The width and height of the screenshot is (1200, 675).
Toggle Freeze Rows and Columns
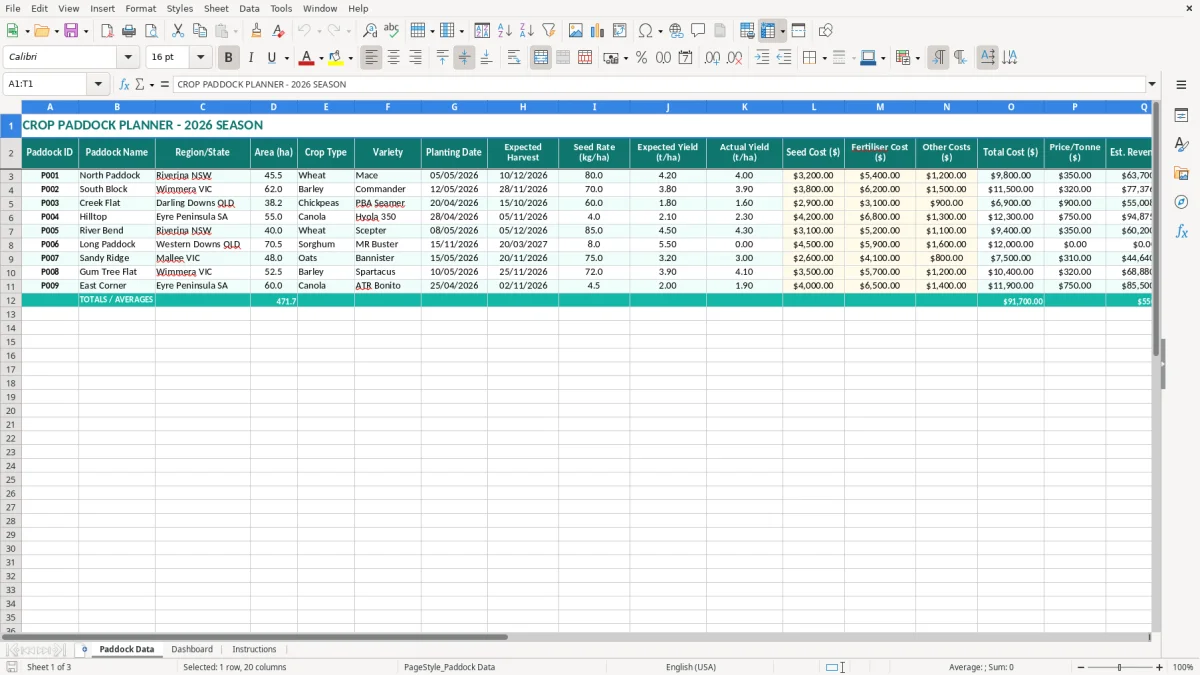[x=768, y=31]
